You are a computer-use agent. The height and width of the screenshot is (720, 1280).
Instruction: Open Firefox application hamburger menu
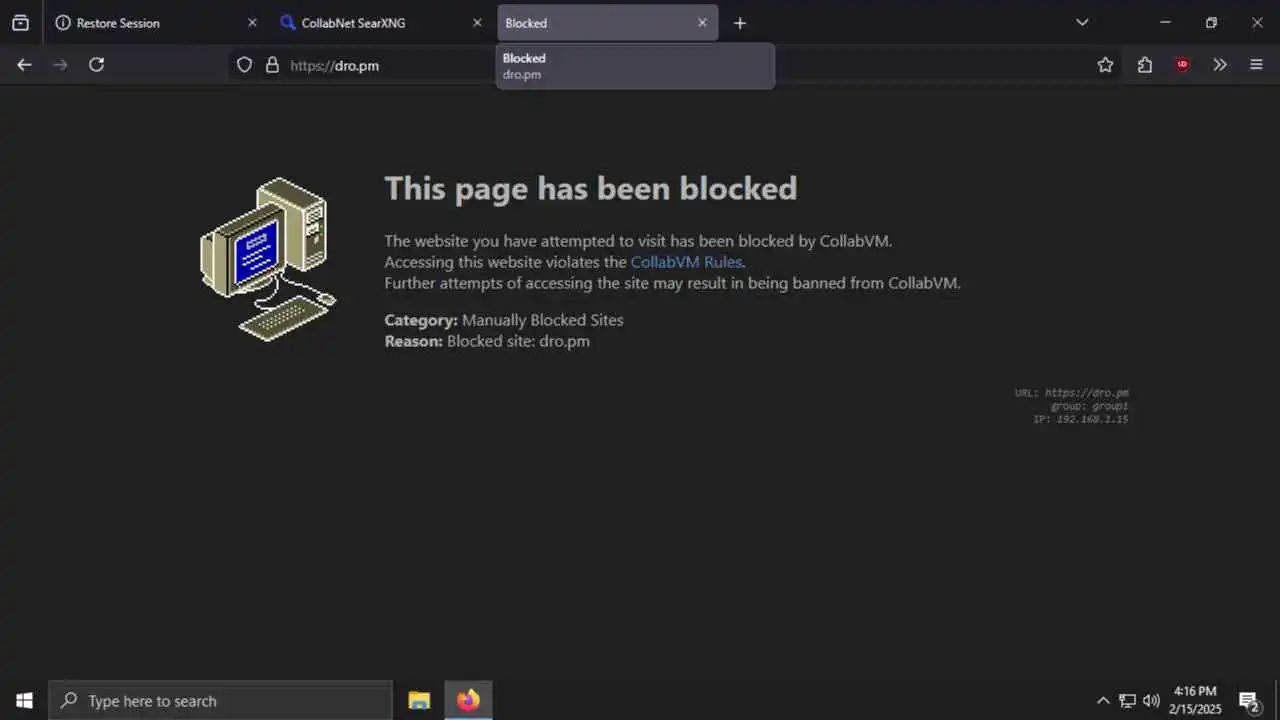pyautogui.click(x=1257, y=65)
